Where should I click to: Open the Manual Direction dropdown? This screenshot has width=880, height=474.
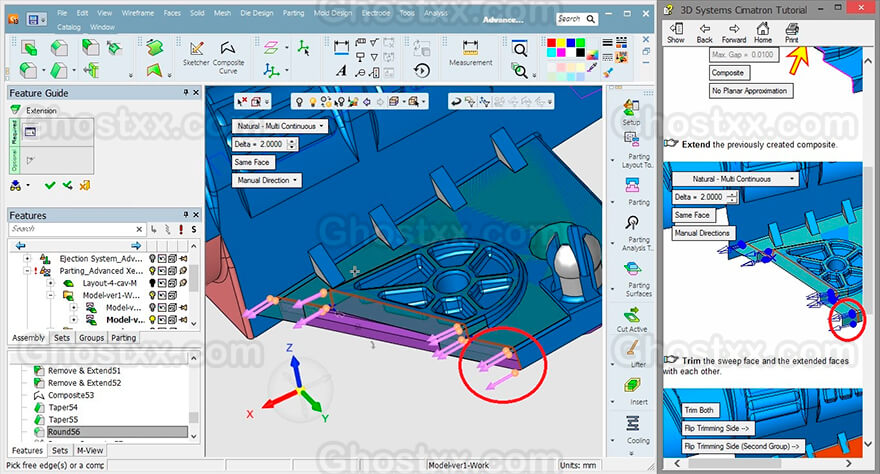pos(267,180)
